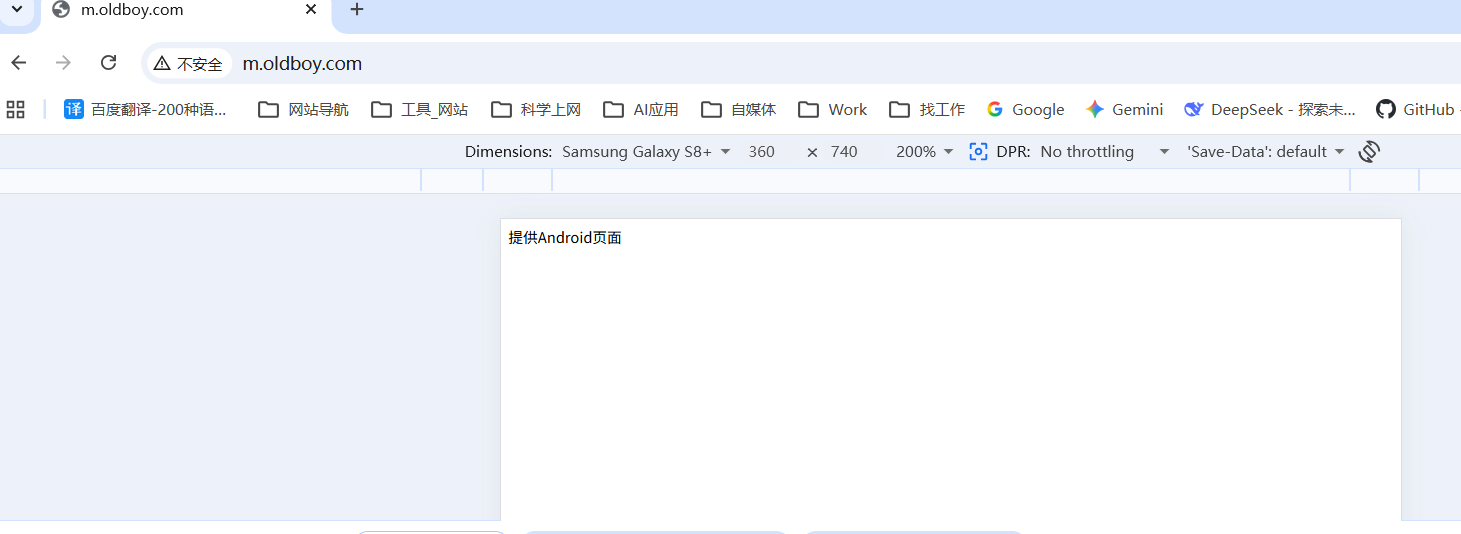1461x534 pixels.
Task: Close the m.oldboy.com tab
Action: 311,10
